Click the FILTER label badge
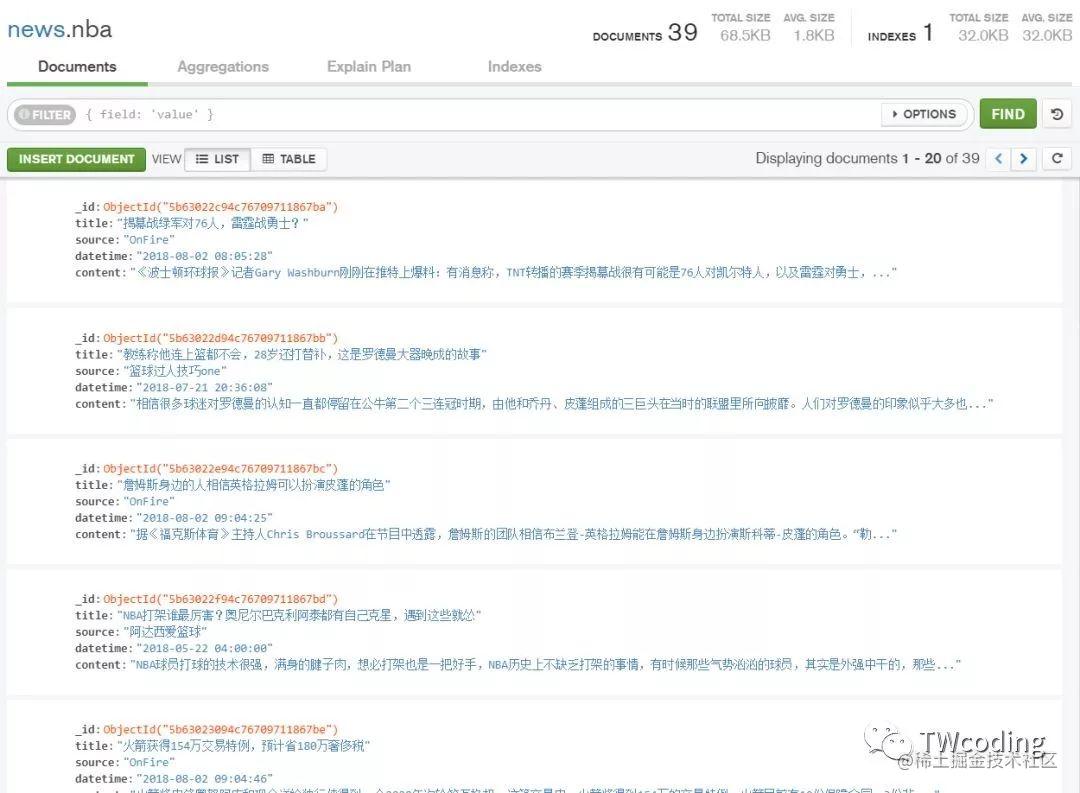1080x793 pixels. 45,114
